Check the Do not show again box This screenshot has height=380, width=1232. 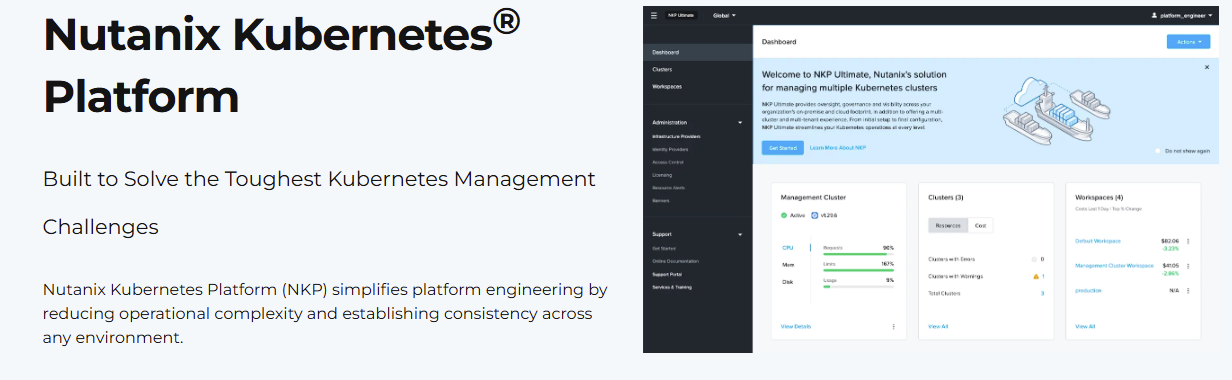1158,151
